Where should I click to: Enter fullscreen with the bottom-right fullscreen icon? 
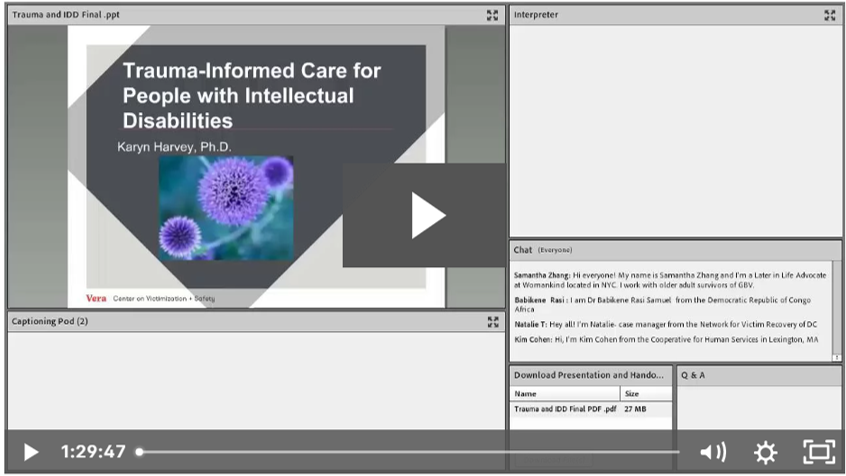click(819, 452)
